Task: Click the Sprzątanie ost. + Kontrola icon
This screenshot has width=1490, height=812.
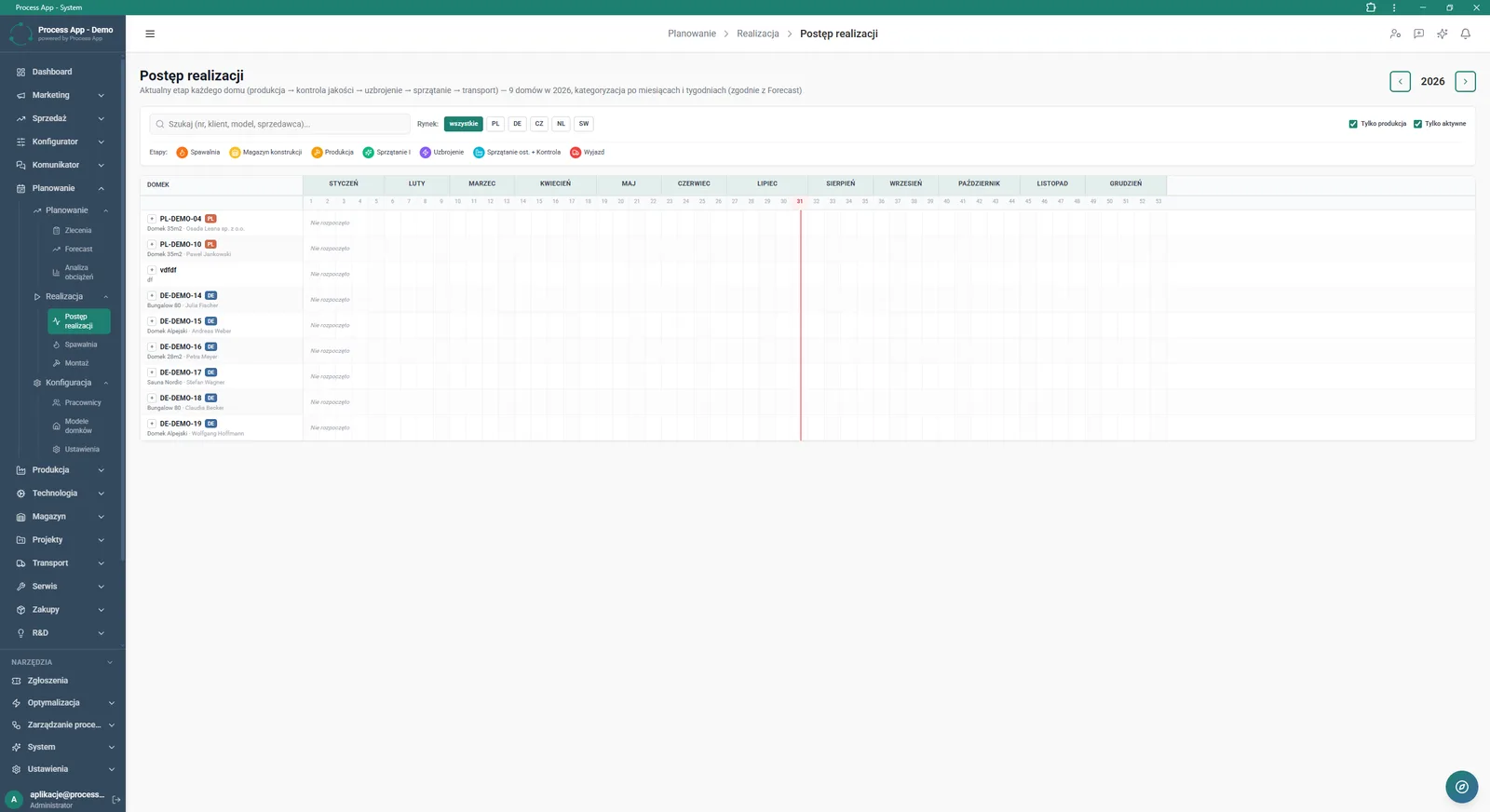Action: [x=479, y=152]
